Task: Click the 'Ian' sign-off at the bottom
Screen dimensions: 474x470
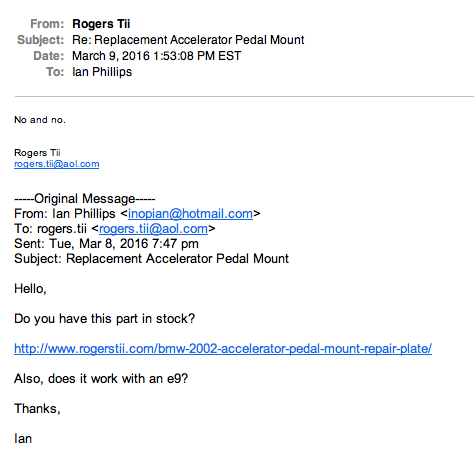Action: (23, 439)
